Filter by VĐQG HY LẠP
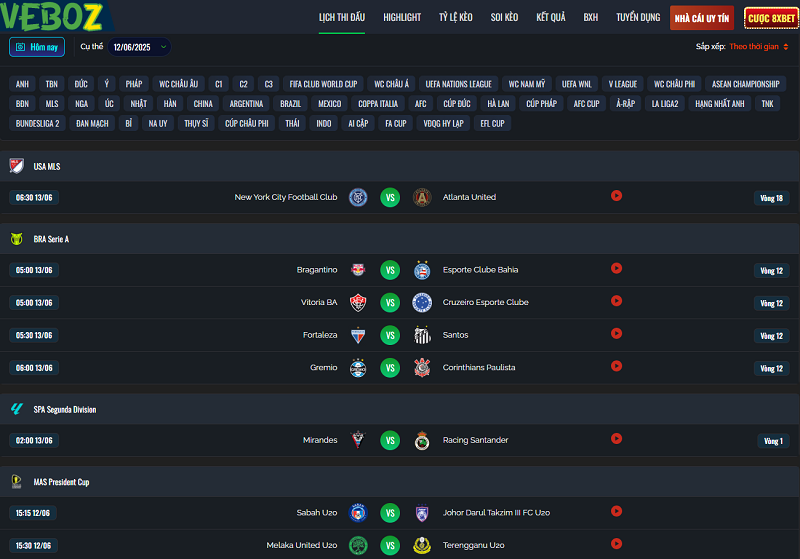Image resolution: width=800 pixels, height=559 pixels. (x=443, y=123)
